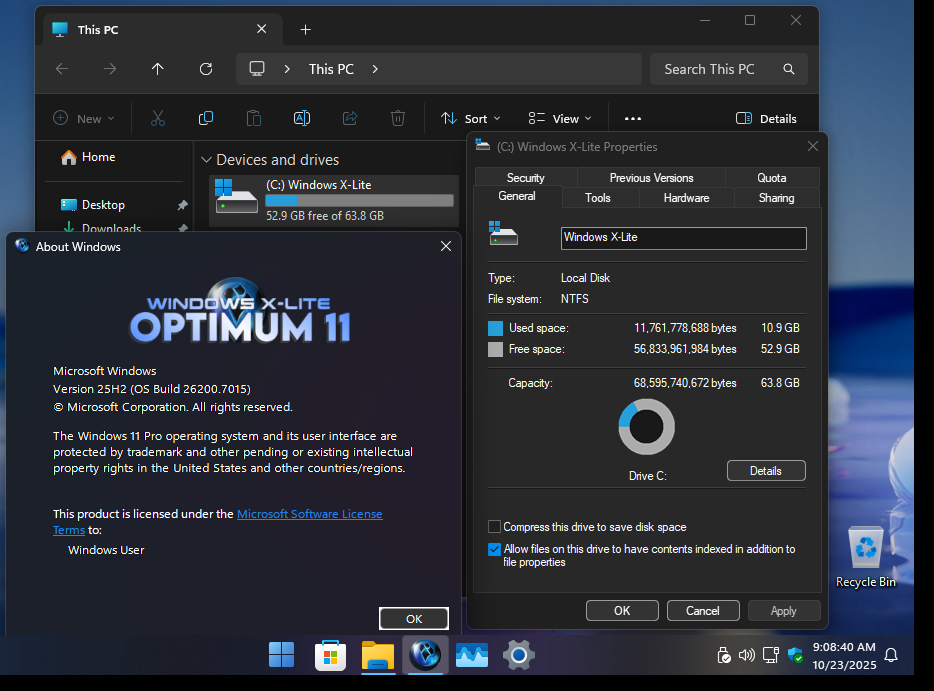Open File Explorer from taskbar
Image resolution: width=934 pixels, height=691 pixels.
tap(378, 655)
